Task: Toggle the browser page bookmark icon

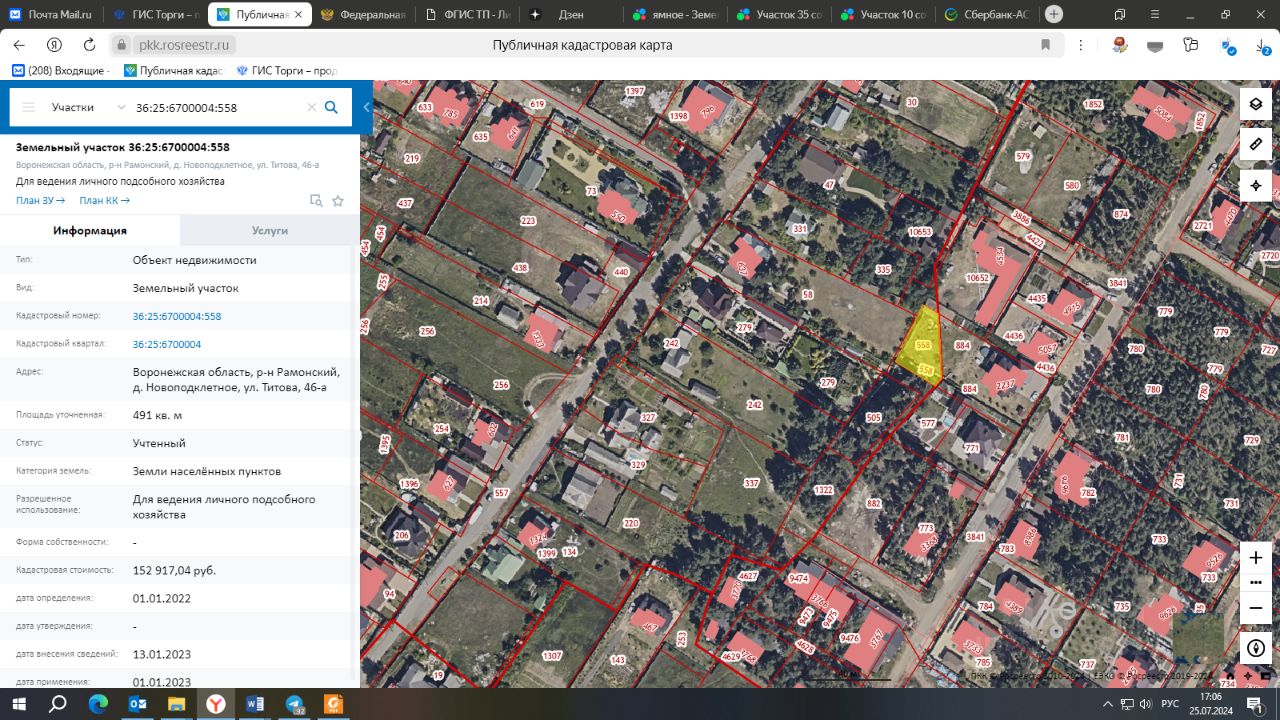Action: 1045,45
